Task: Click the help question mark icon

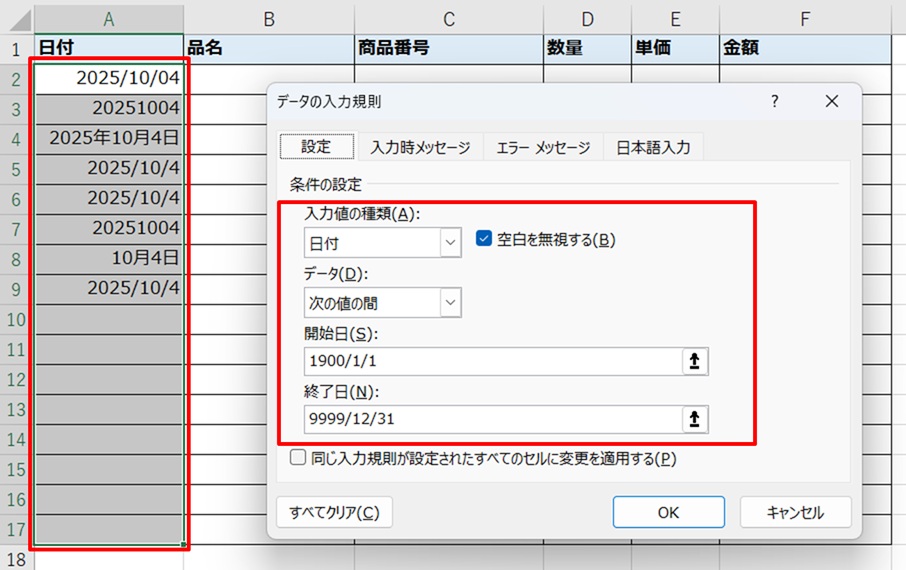Action: tap(774, 102)
